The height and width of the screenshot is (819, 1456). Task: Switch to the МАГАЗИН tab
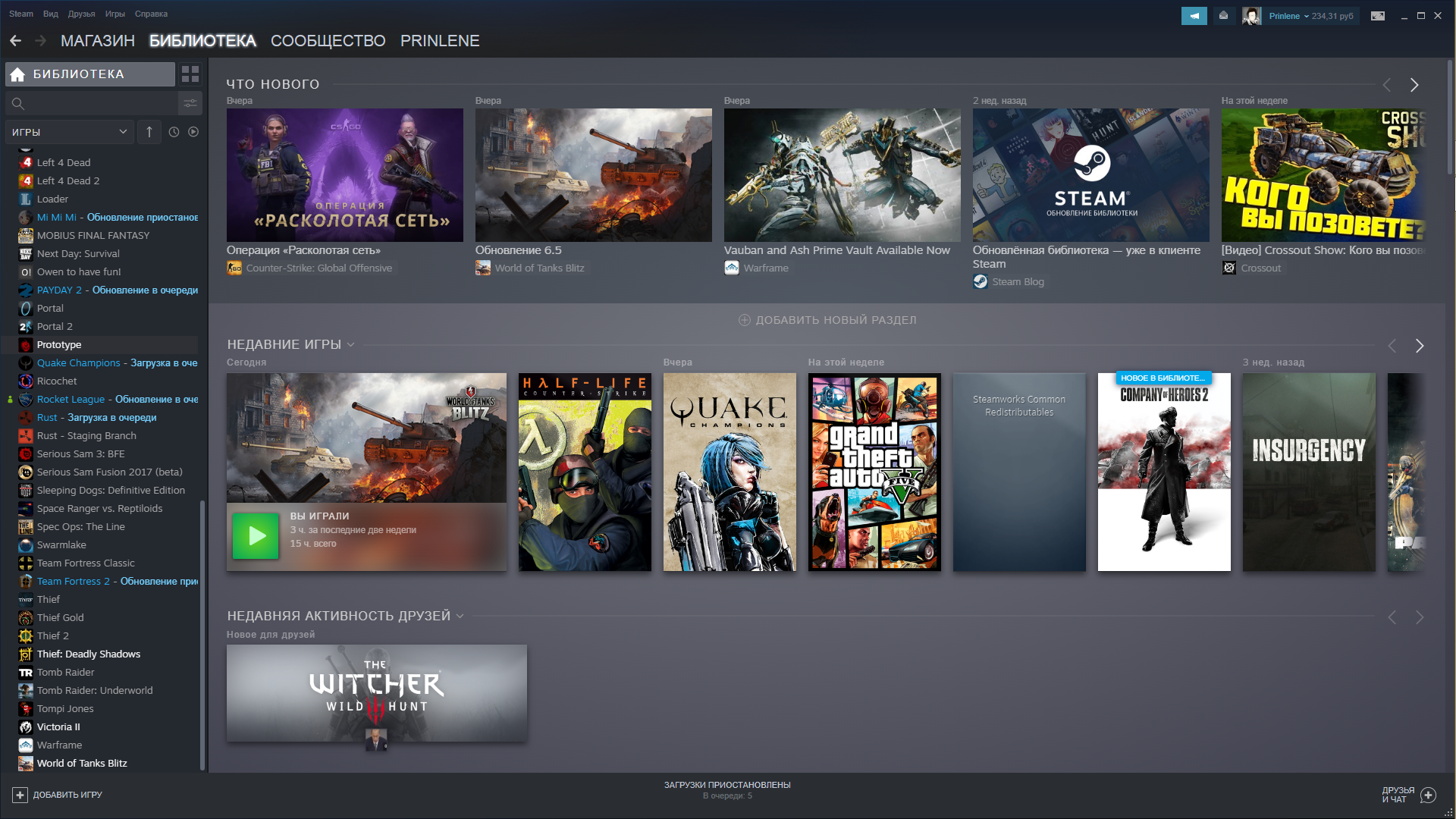tap(98, 41)
